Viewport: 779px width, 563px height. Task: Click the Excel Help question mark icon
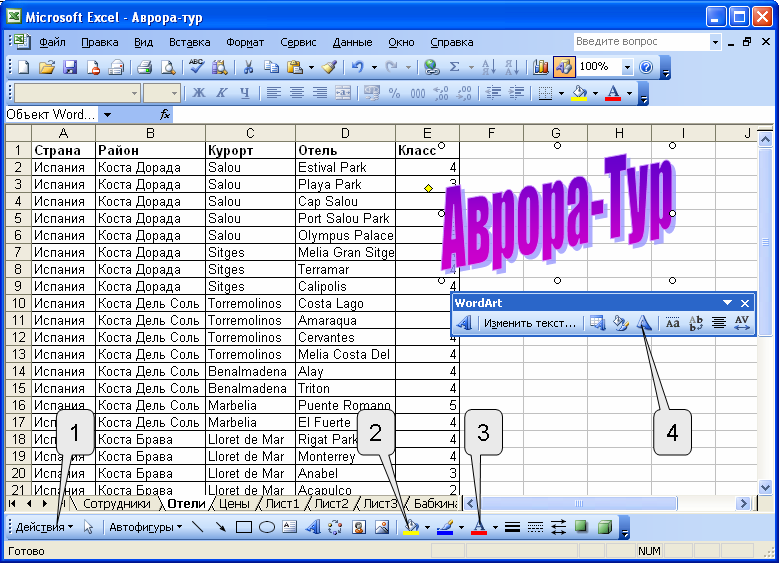click(646, 67)
